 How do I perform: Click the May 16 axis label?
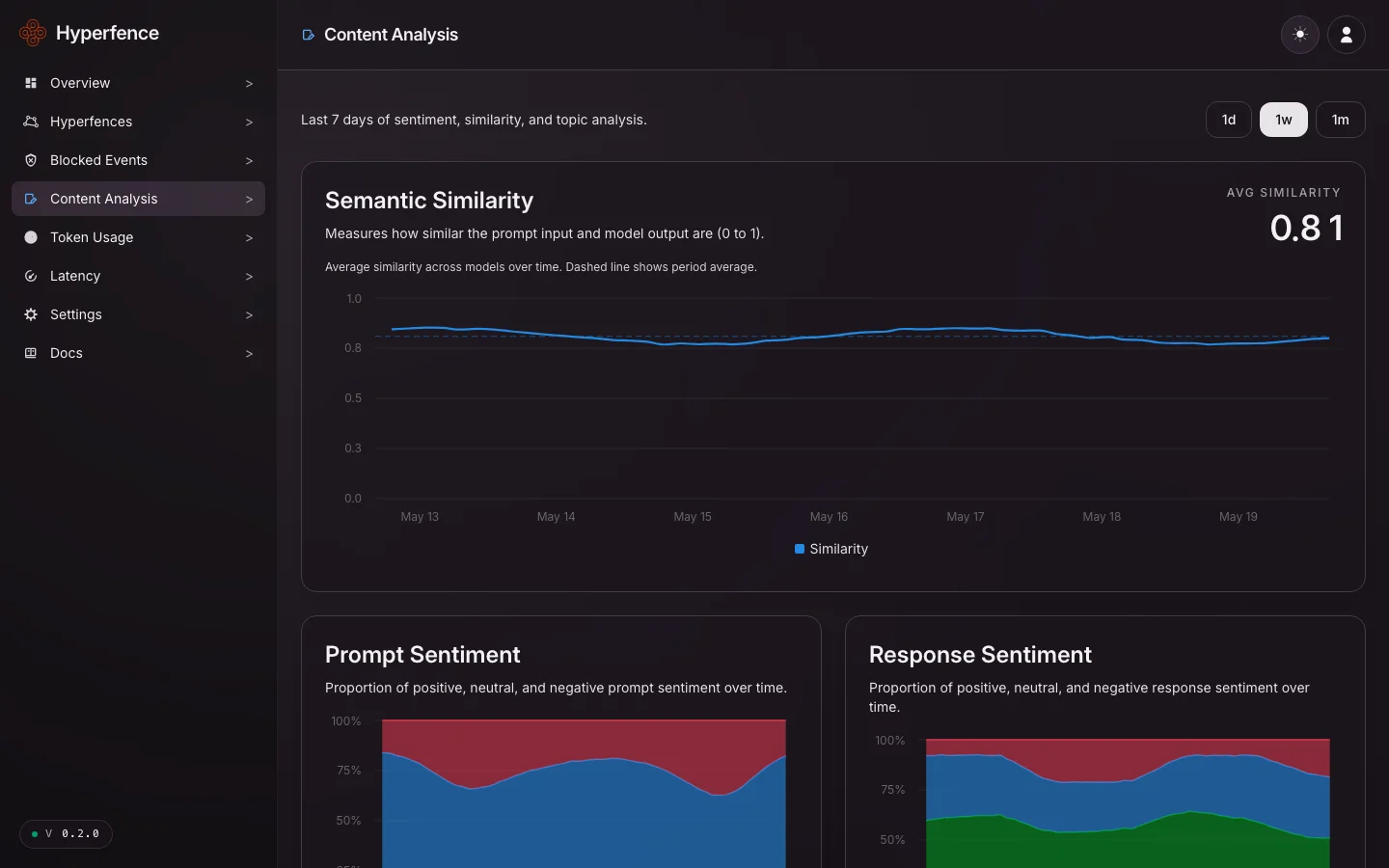click(829, 517)
